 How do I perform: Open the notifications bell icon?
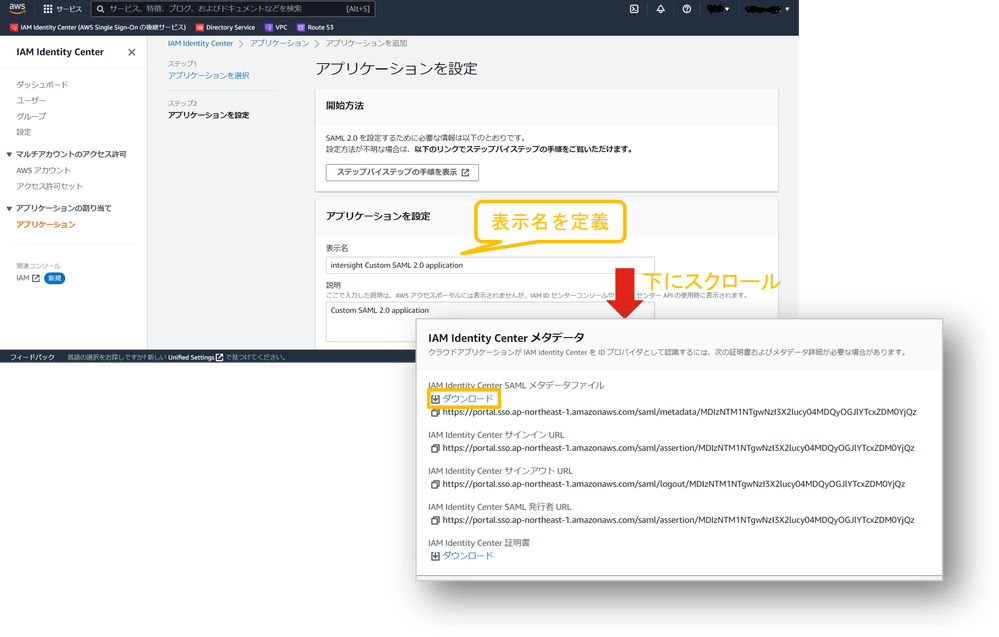pos(661,9)
